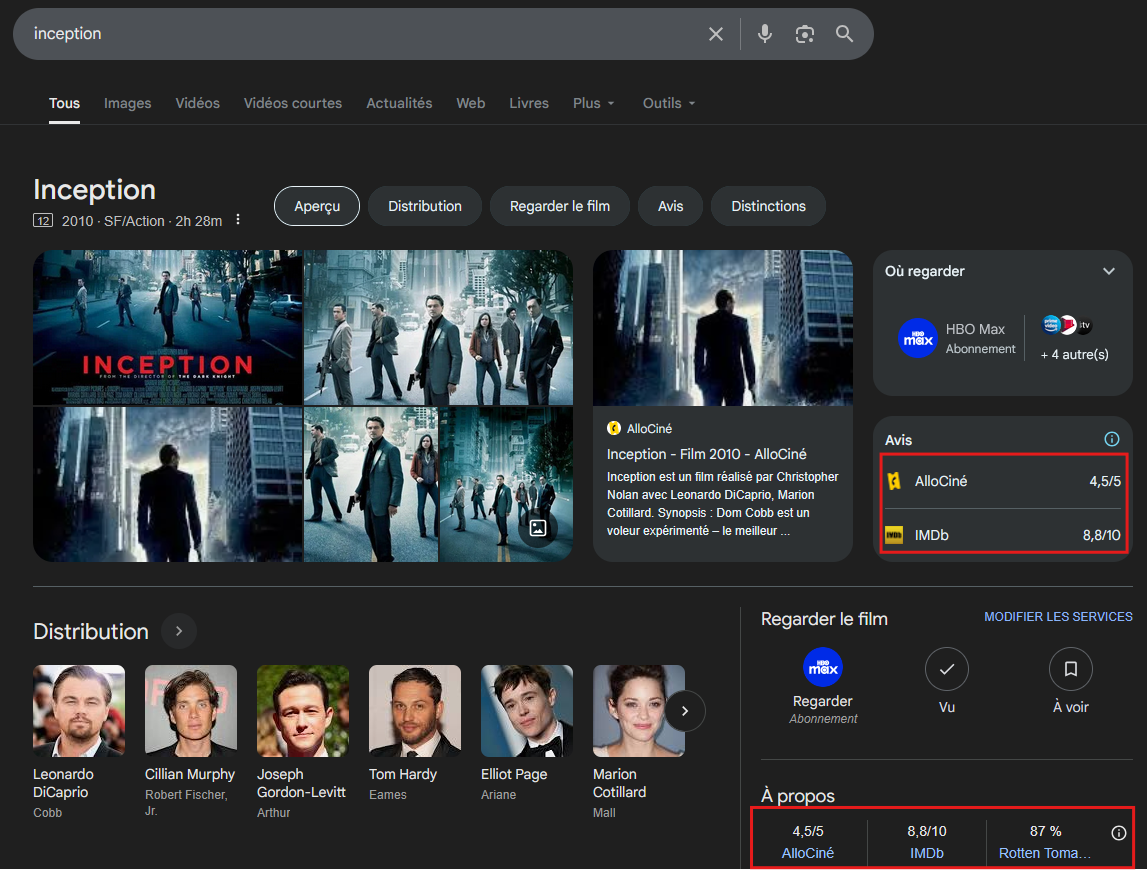Click the AlloCiné logo icon in Avis
Image resolution: width=1147 pixels, height=870 pixels.
coord(894,481)
